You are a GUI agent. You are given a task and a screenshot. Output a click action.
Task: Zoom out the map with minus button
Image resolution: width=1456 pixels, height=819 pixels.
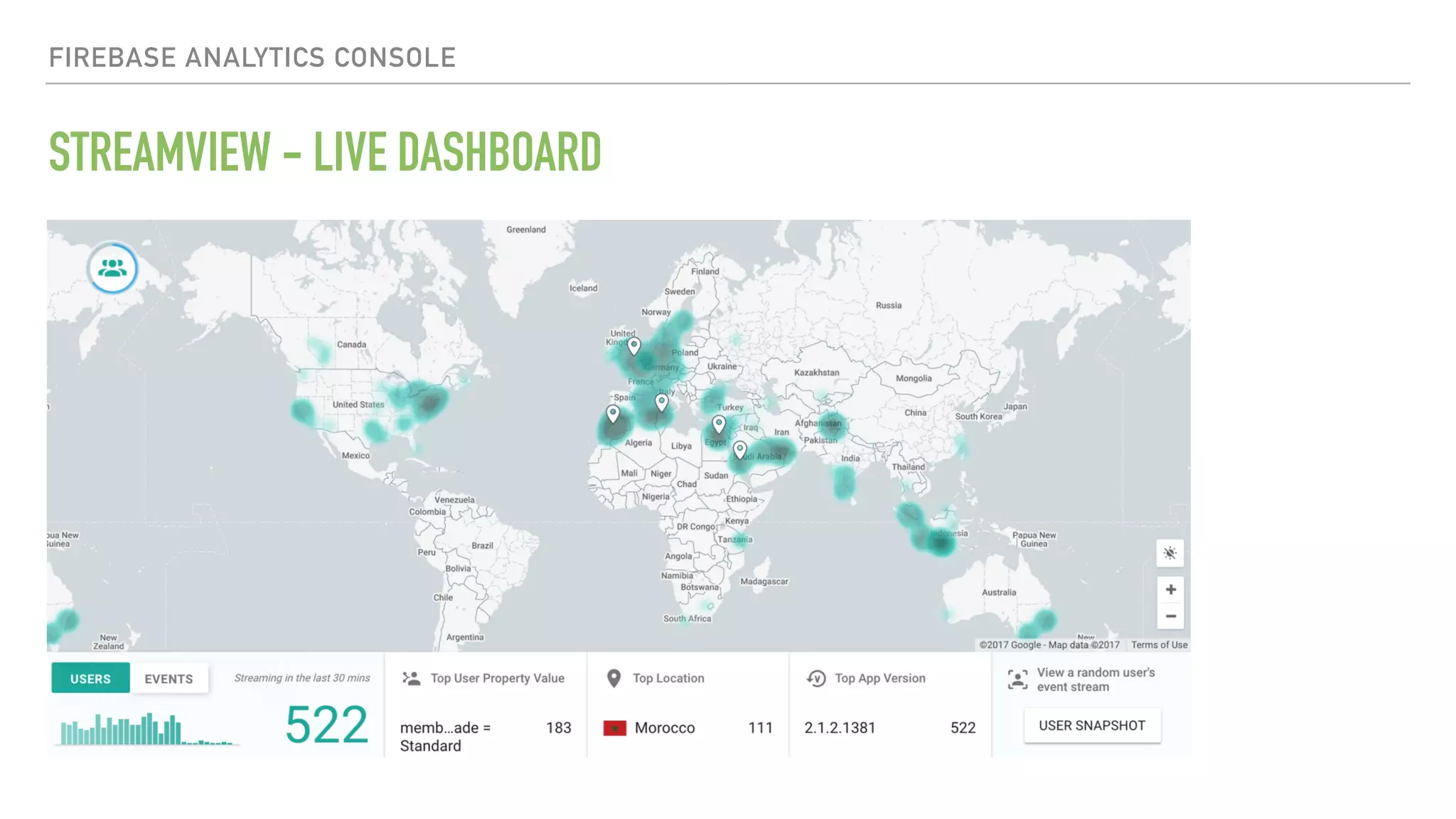click(x=1170, y=616)
